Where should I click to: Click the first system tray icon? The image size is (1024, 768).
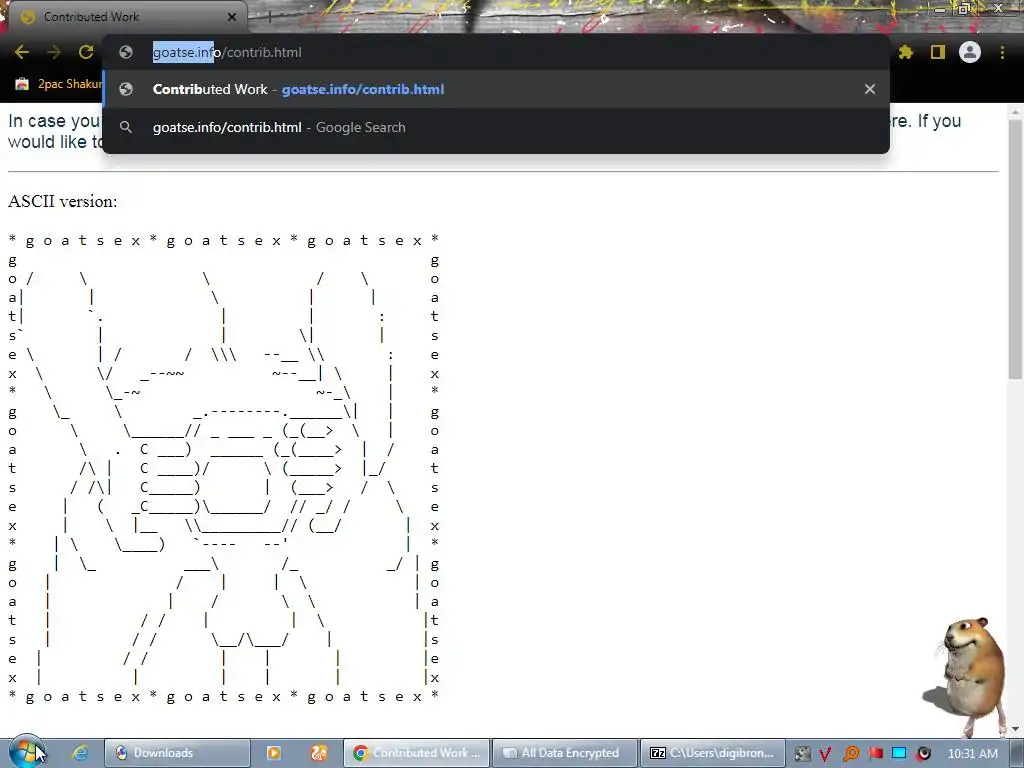click(803, 754)
